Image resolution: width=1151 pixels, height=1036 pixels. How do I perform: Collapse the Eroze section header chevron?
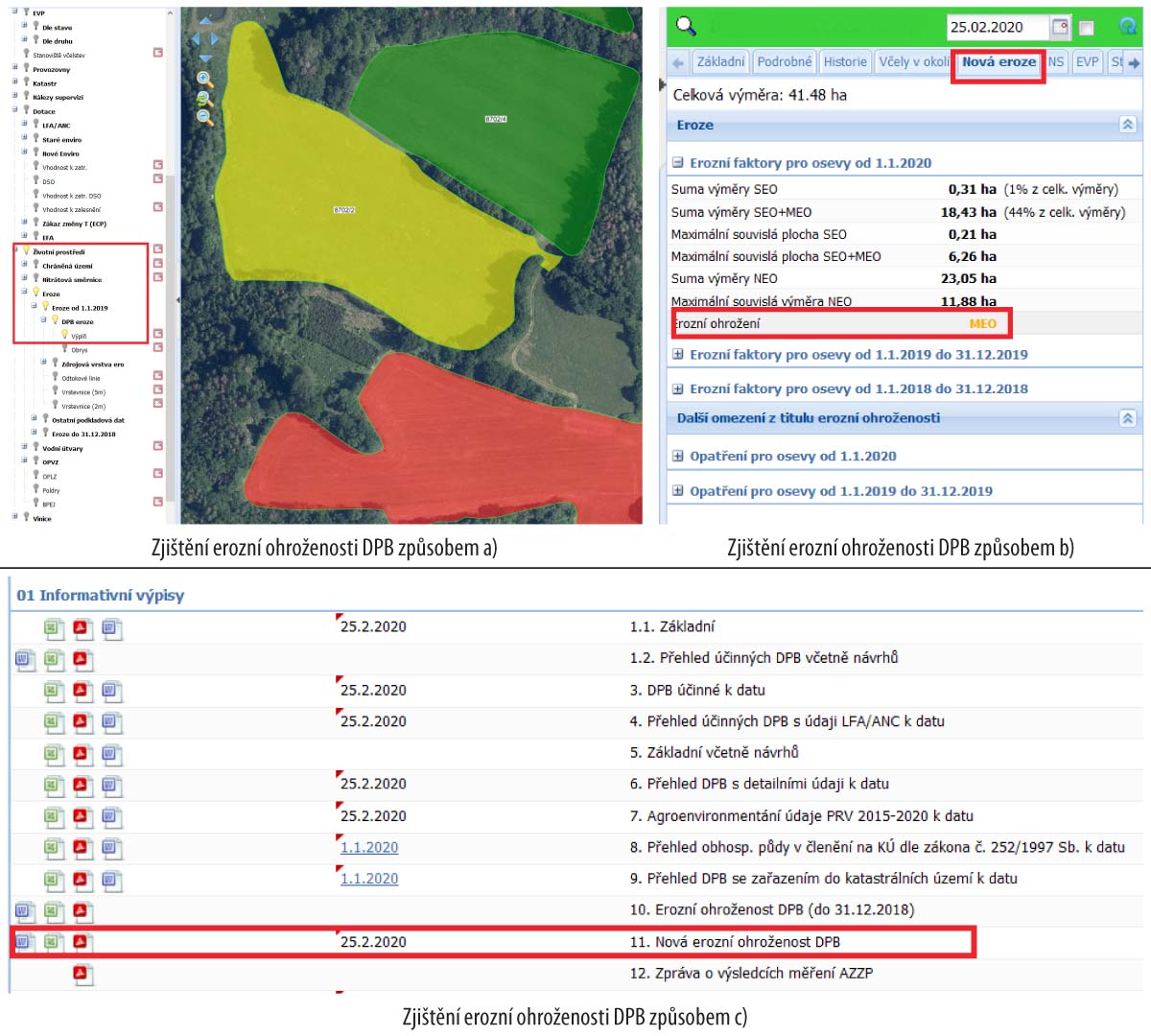[1128, 125]
